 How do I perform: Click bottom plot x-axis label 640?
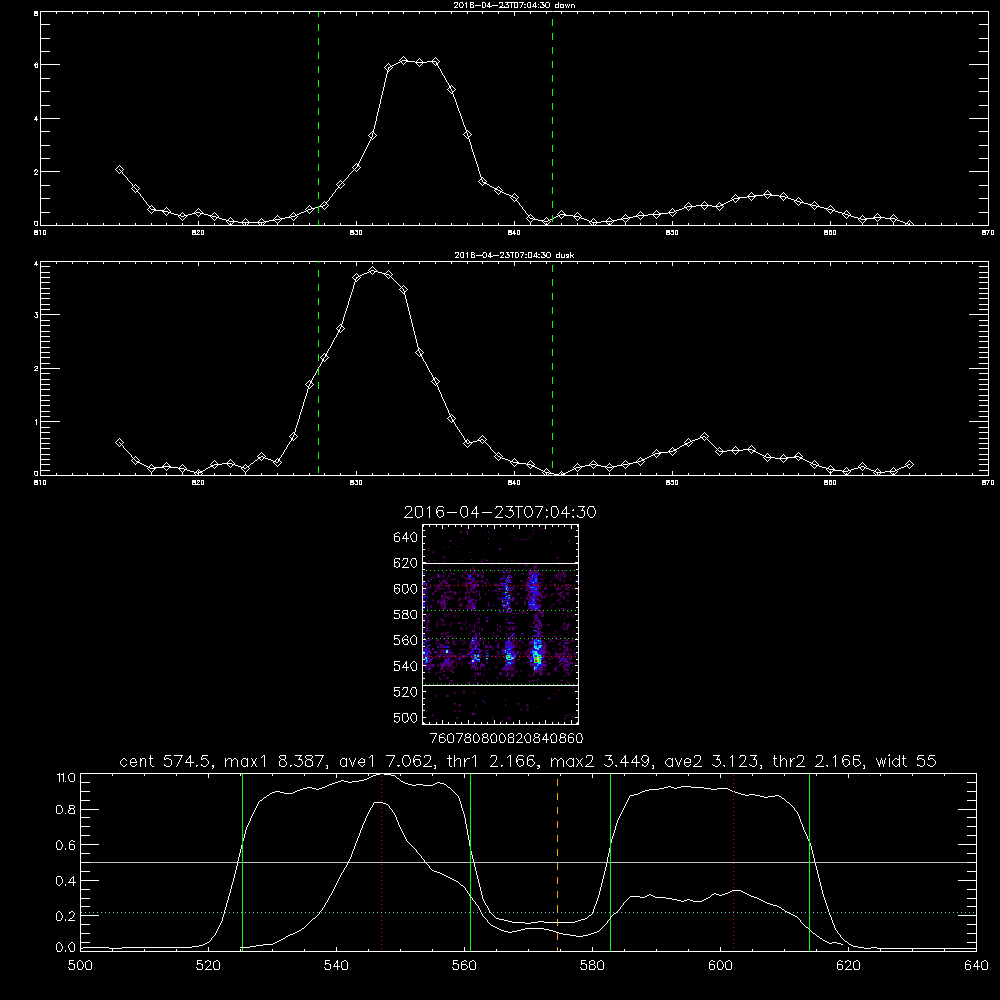pos(976,966)
